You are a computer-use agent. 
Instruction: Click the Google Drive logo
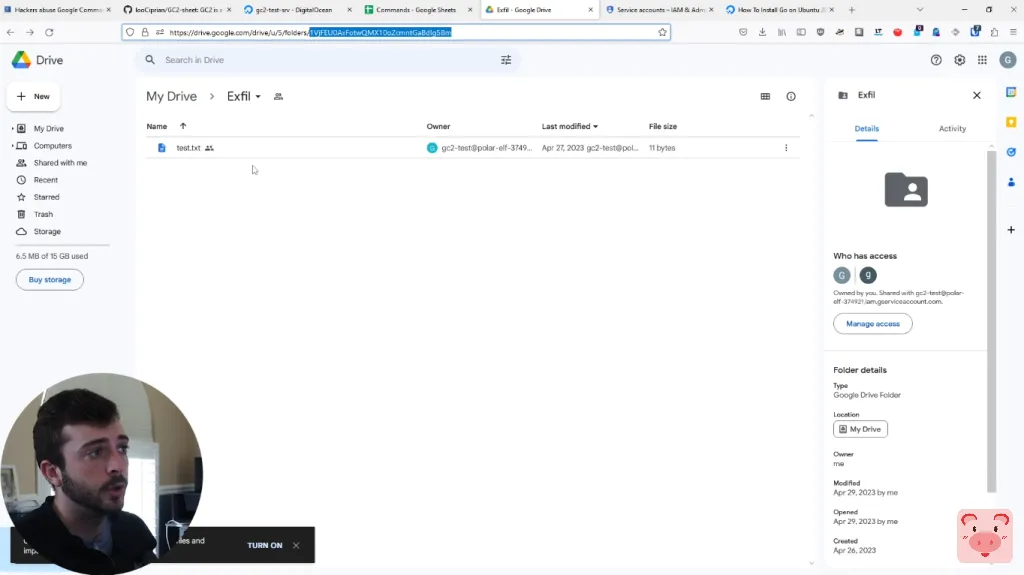pos(22,60)
